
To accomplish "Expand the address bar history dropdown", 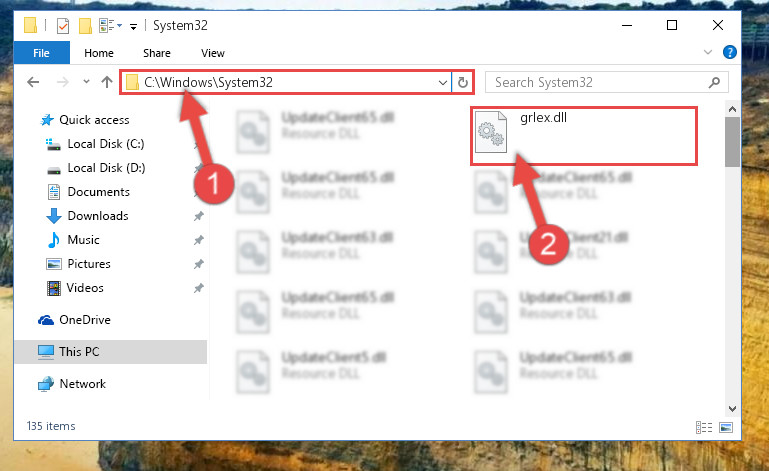I will click(442, 82).
